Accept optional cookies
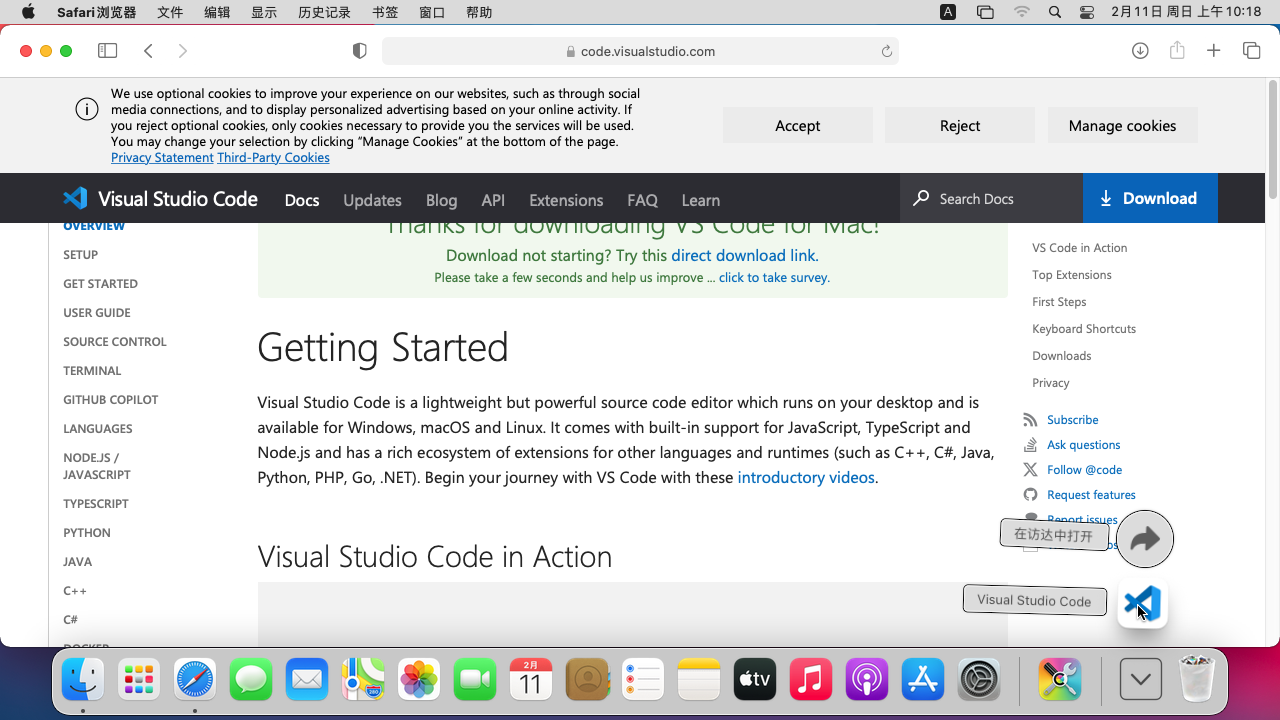Viewport: 1280px width, 720px height. (x=797, y=125)
